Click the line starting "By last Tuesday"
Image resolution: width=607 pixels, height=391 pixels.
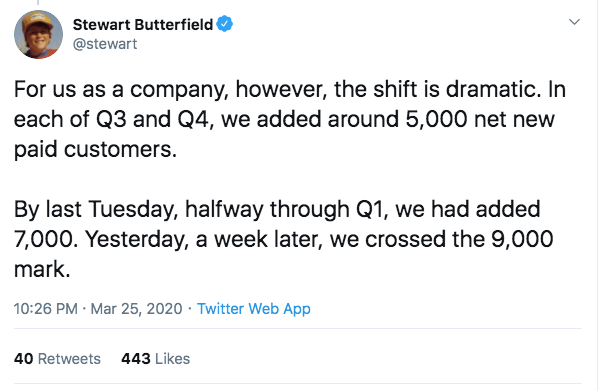pos(277,209)
